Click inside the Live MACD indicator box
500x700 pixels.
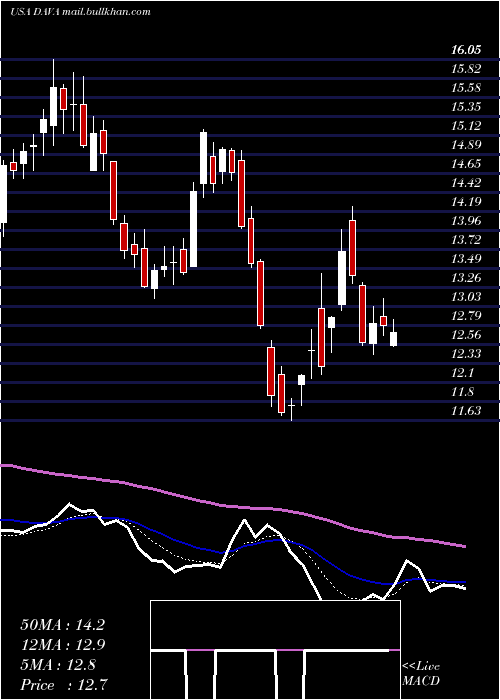275,650
